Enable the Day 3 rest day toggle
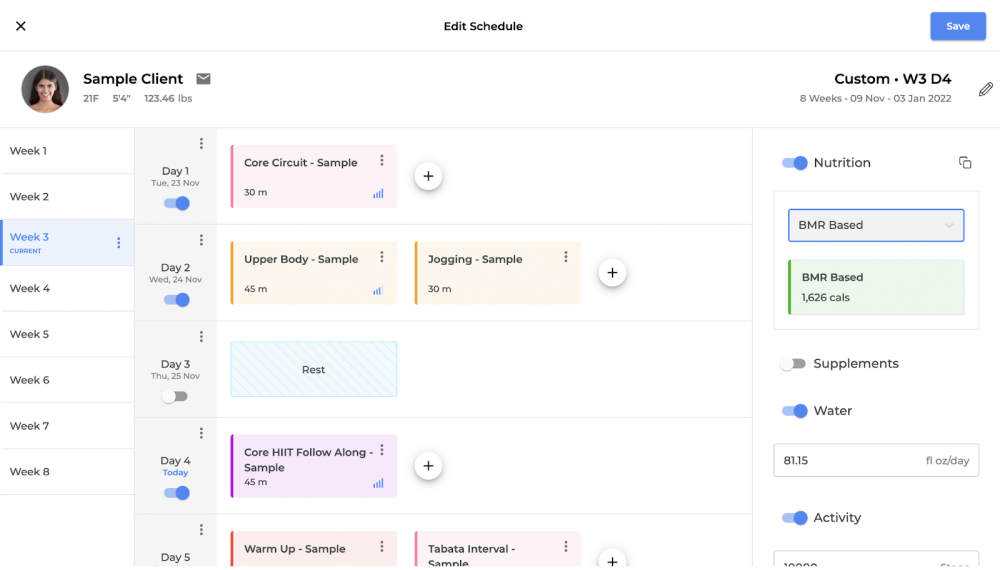Image resolution: width=1000 pixels, height=570 pixels. pyautogui.click(x=175, y=396)
